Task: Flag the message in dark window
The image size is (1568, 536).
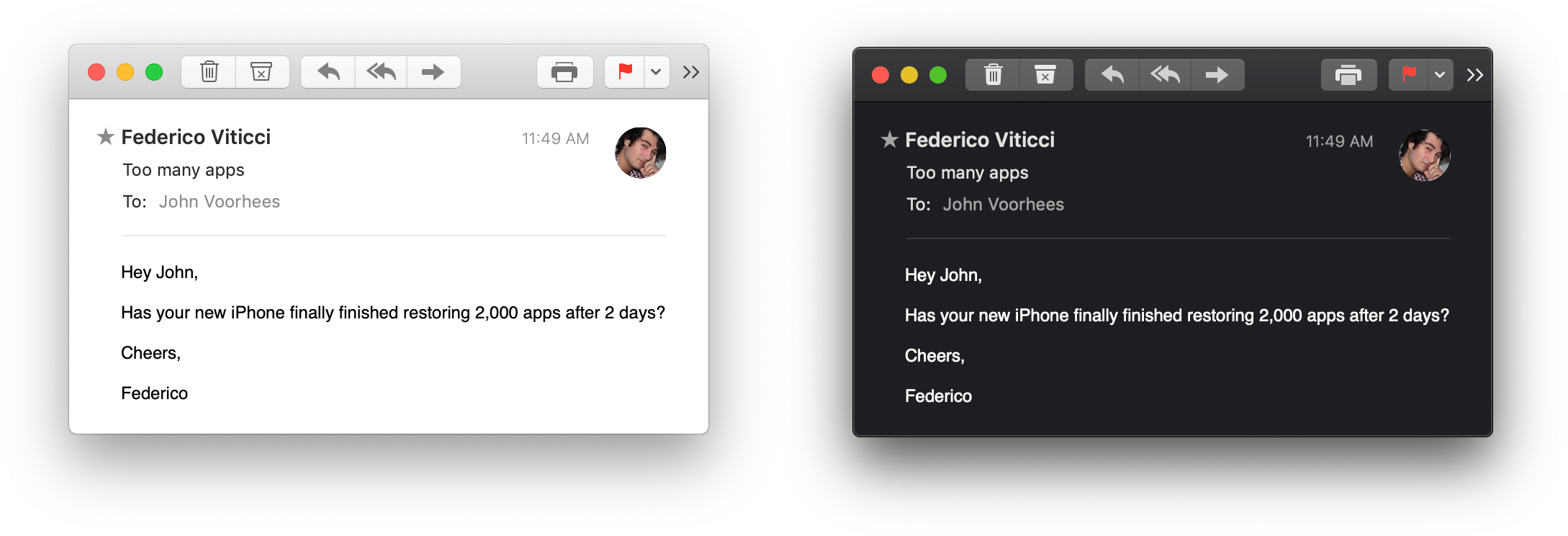Action: pos(1408,75)
